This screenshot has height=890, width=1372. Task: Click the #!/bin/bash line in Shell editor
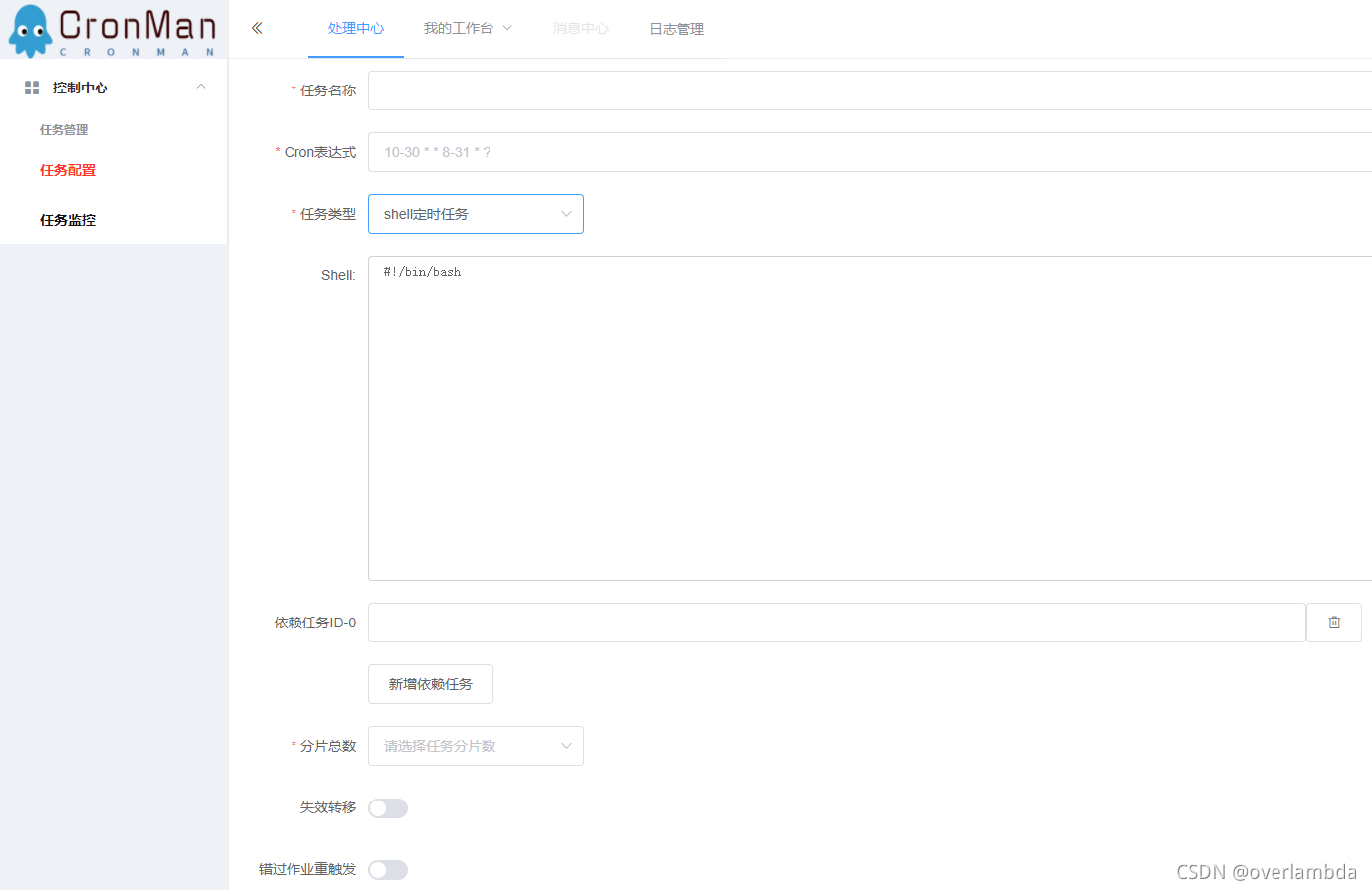[422, 272]
